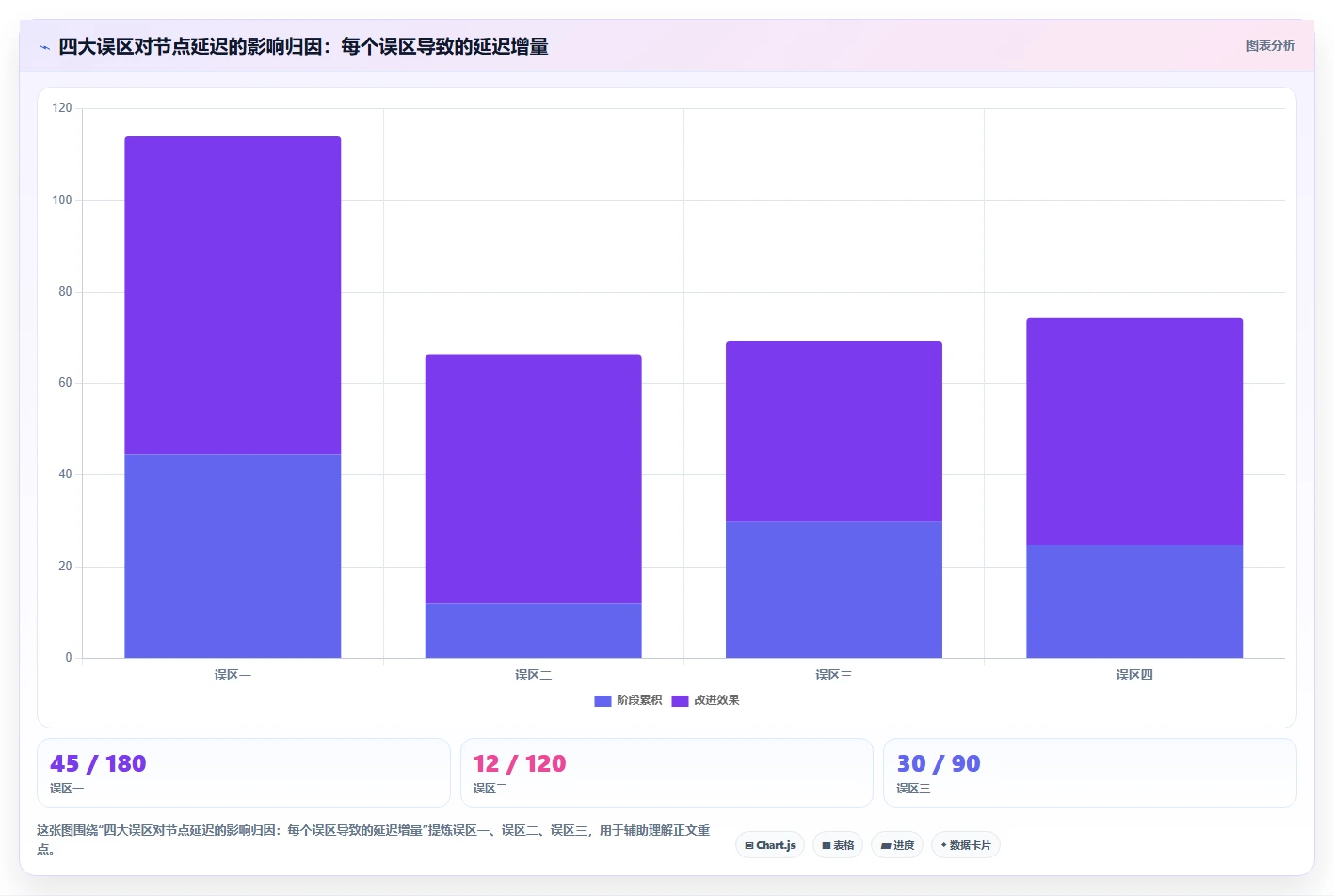Click the y-axis value 120
The width and height of the screenshot is (1334, 896).
(62, 108)
